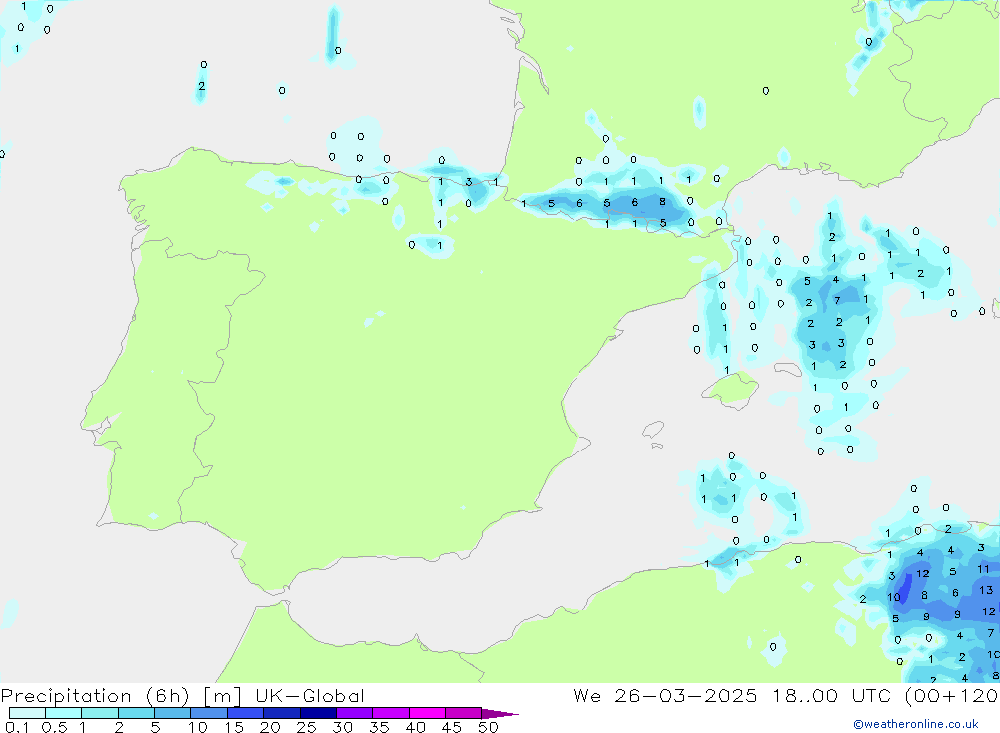The height and width of the screenshot is (733, 1000).
Task: Click legend label '35'
Action: point(379,727)
